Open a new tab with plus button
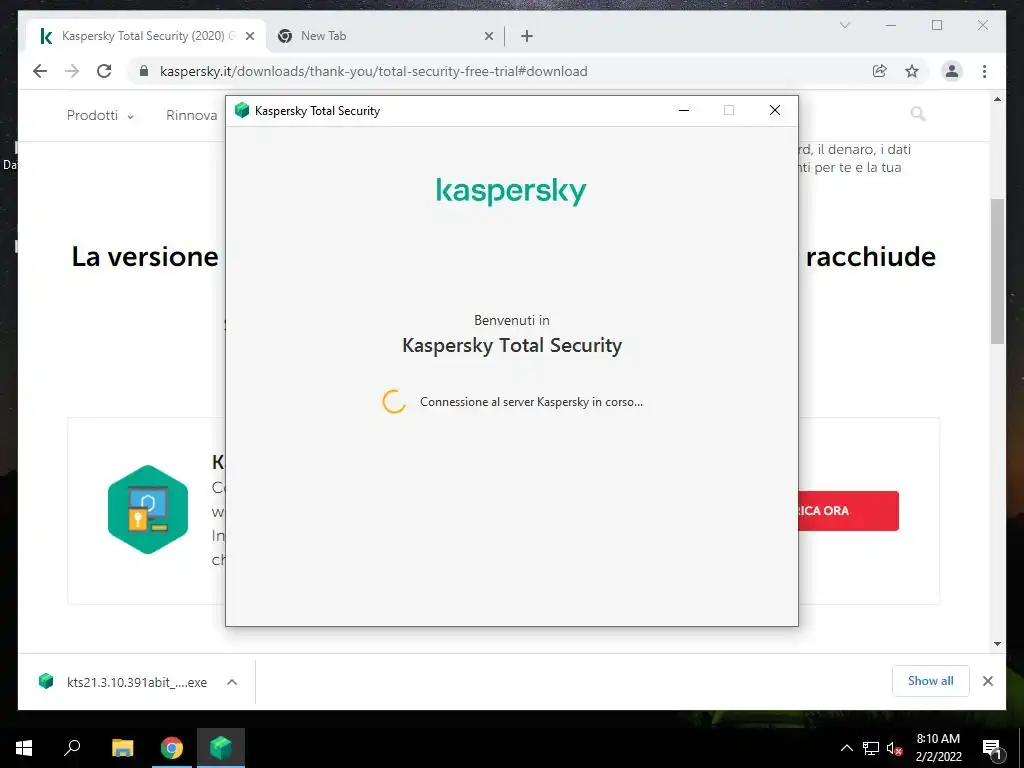 click(526, 36)
